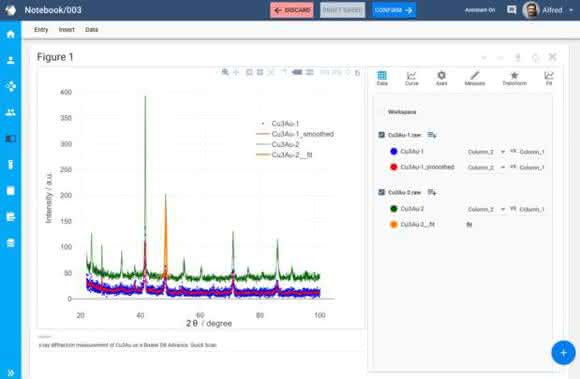The image size is (580, 379).
Task: Click the green Cu3Au-2 color swatch
Action: (x=394, y=209)
